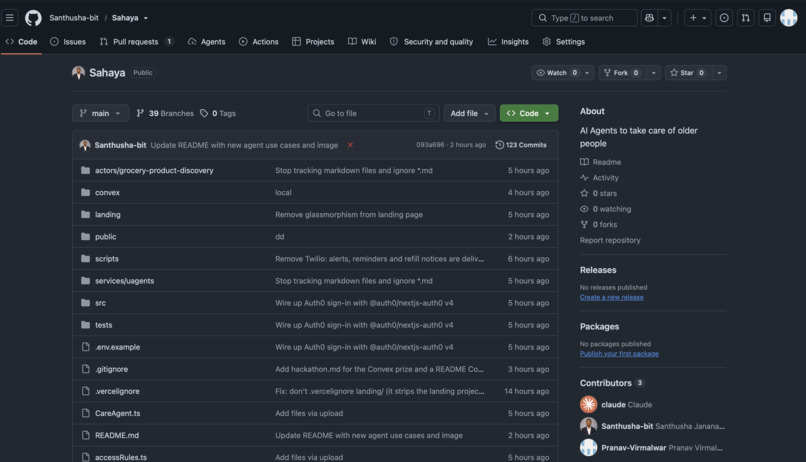Open Report repository link
This screenshot has width=806, height=462.
[x=610, y=240]
